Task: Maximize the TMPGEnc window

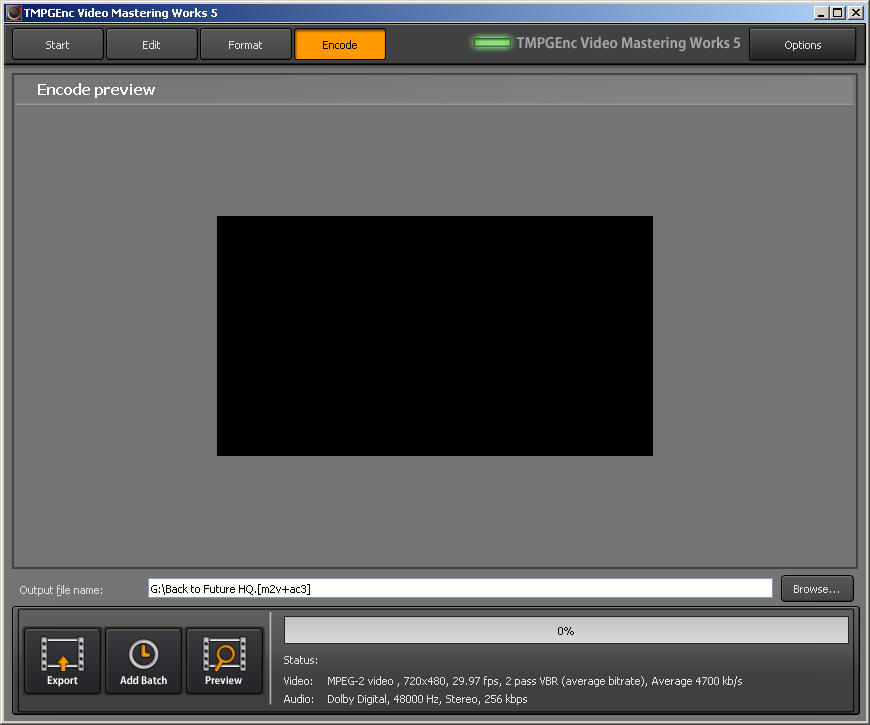Action: click(x=838, y=13)
